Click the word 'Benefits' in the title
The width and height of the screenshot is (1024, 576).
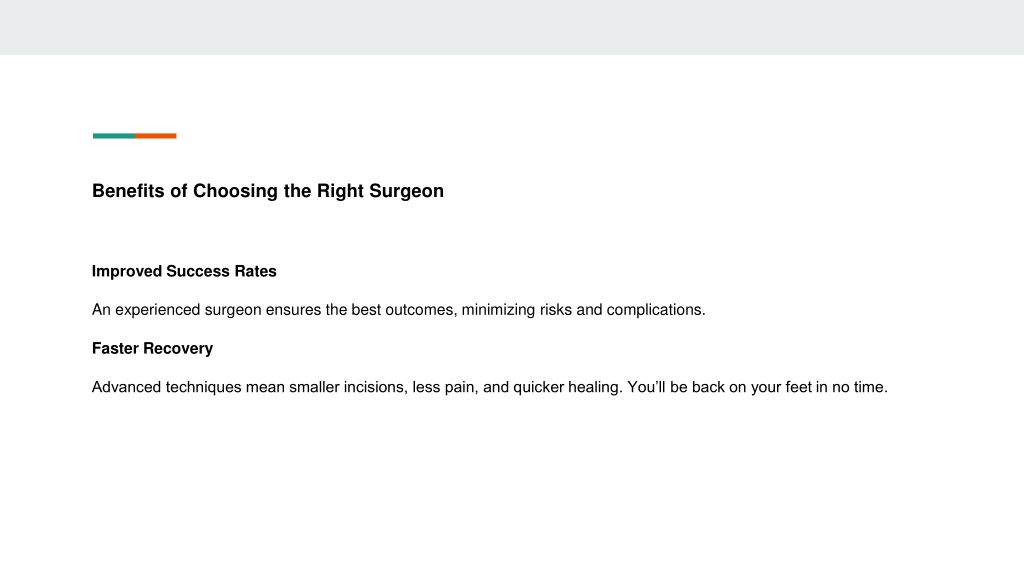click(128, 191)
